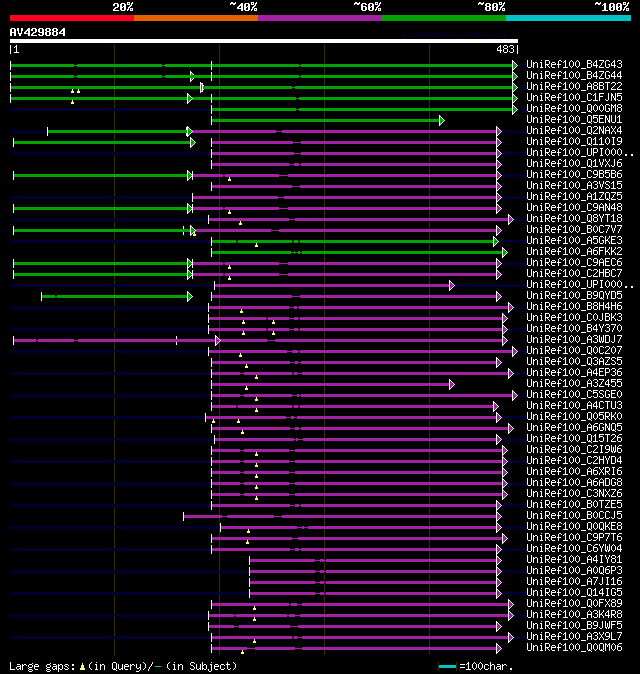Select the UniRef100_Q14IG5 label
This screenshot has height=674, width=640.
(x=574, y=593)
